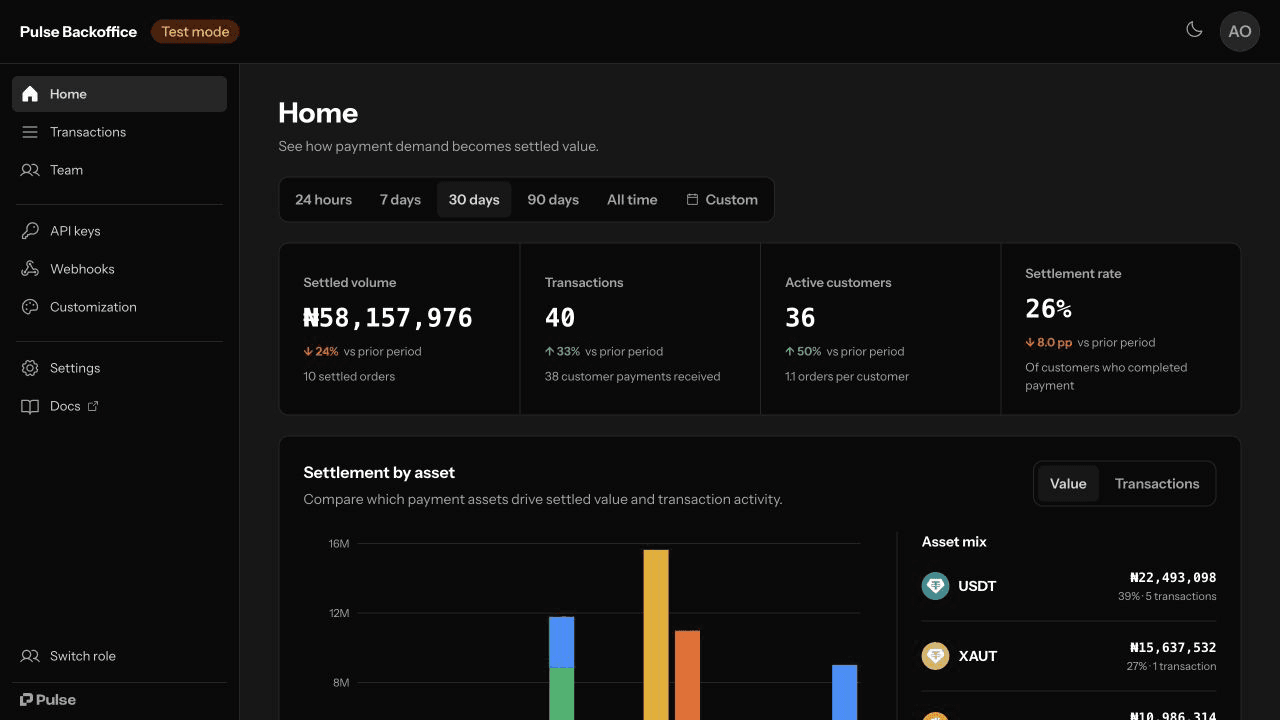Select the 30 days range
The height and width of the screenshot is (720, 1280).
point(474,200)
